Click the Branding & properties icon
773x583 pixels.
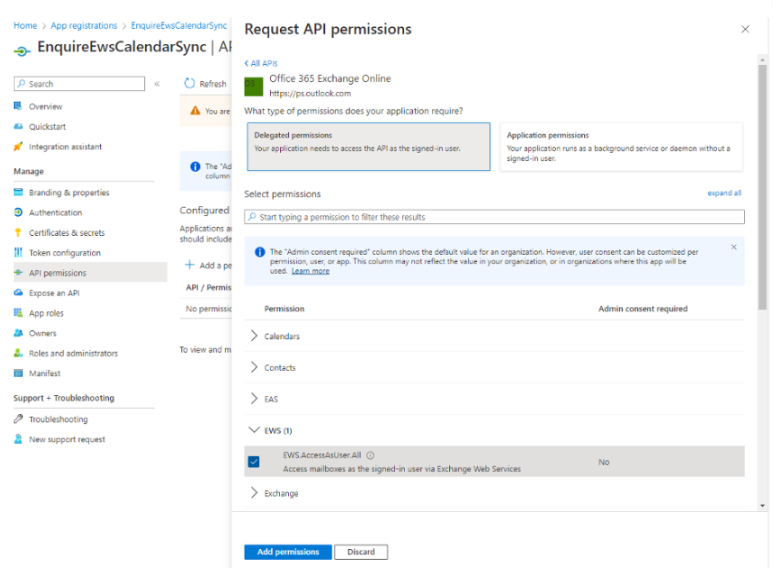[18, 192]
